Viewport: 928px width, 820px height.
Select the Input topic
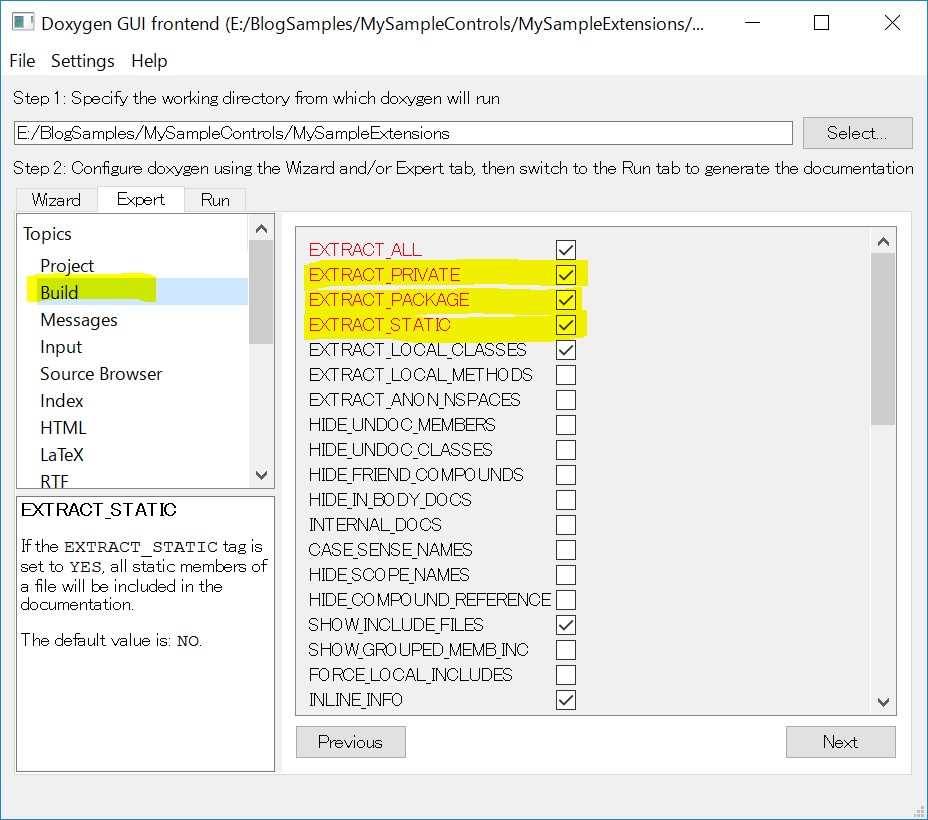pyautogui.click(x=61, y=347)
